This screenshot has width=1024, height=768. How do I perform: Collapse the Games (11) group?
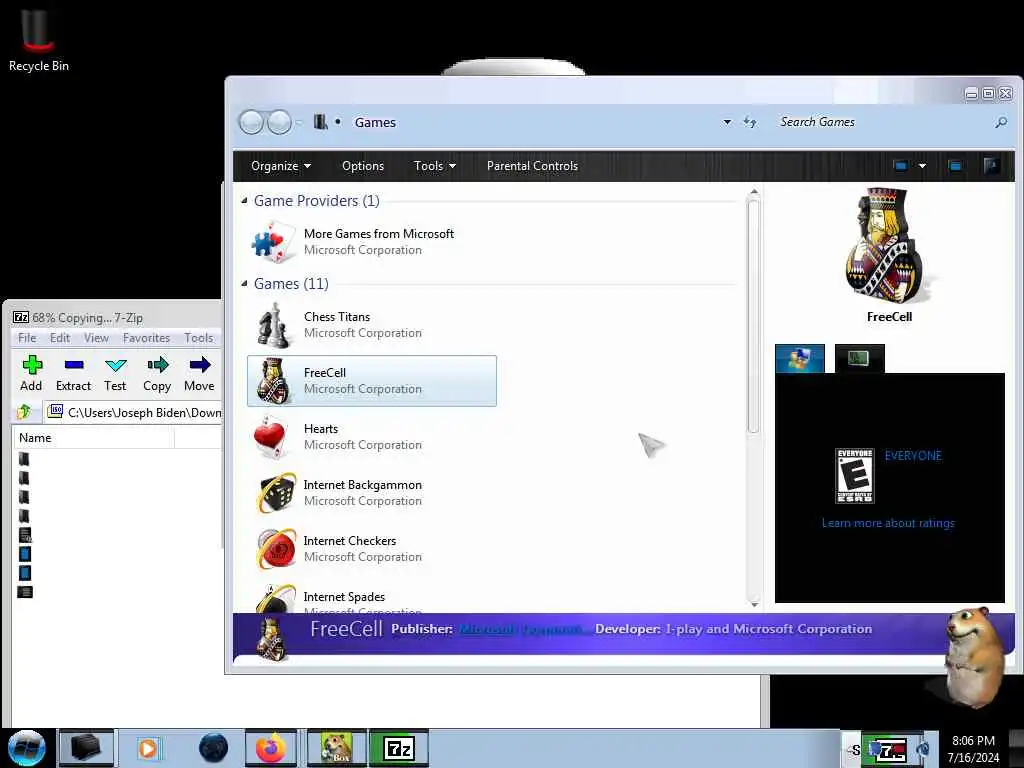244,283
